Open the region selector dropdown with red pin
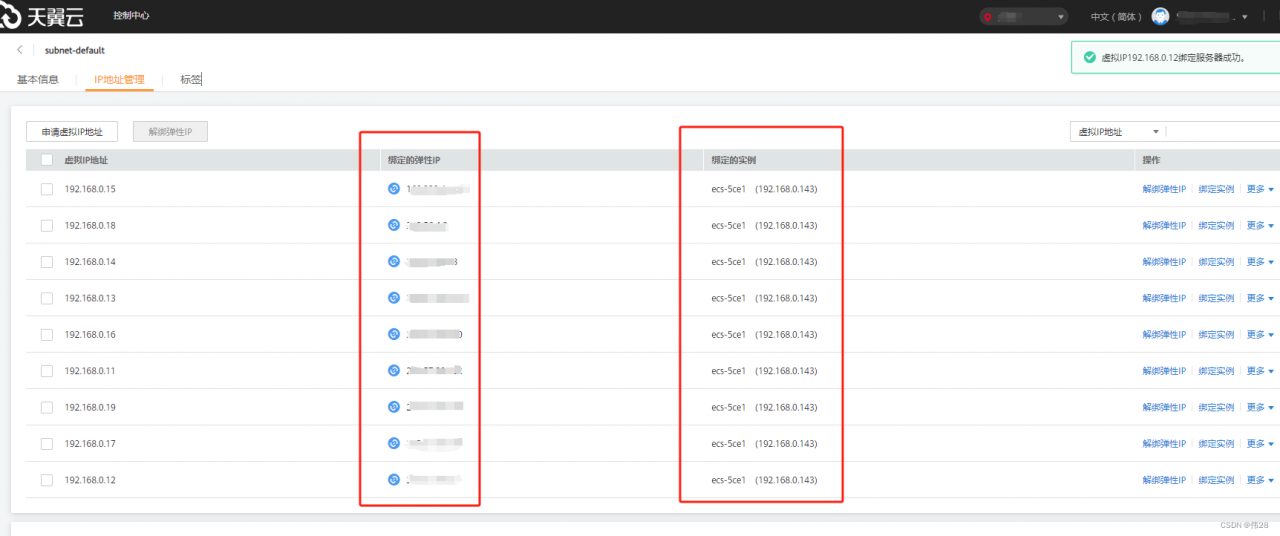 click(1023, 17)
